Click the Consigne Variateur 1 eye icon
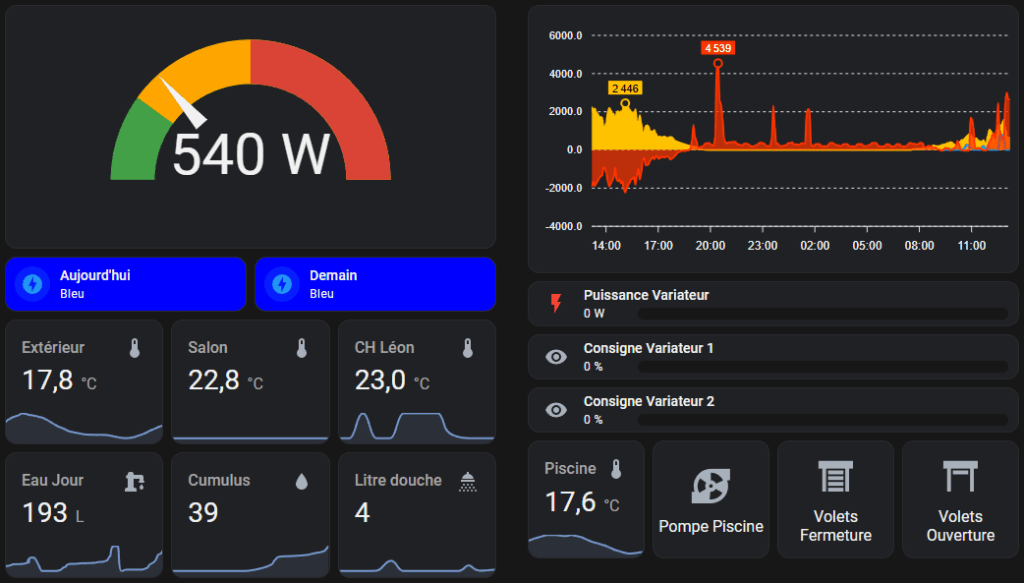This screenshot has height=583, width=1024. coord(556,357)
